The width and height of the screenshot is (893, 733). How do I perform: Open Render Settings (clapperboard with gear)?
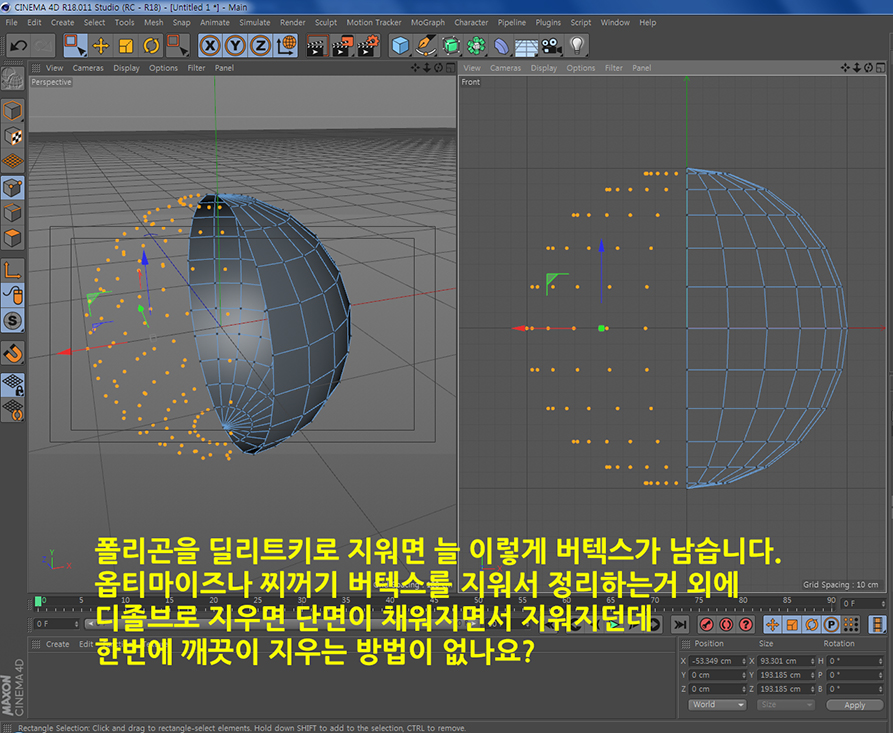click(368, 46)
